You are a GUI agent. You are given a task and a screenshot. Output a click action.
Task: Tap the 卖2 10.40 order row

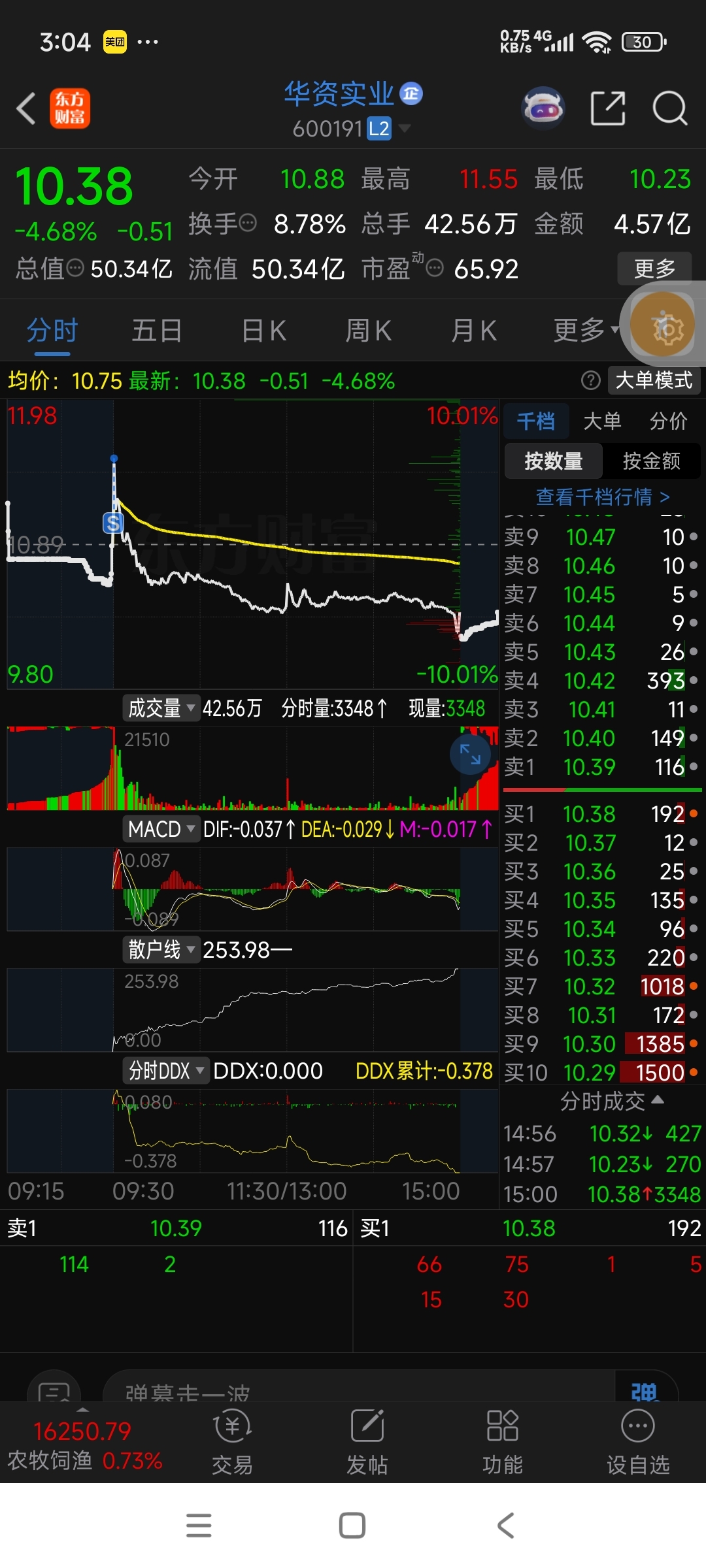[601, 738]
